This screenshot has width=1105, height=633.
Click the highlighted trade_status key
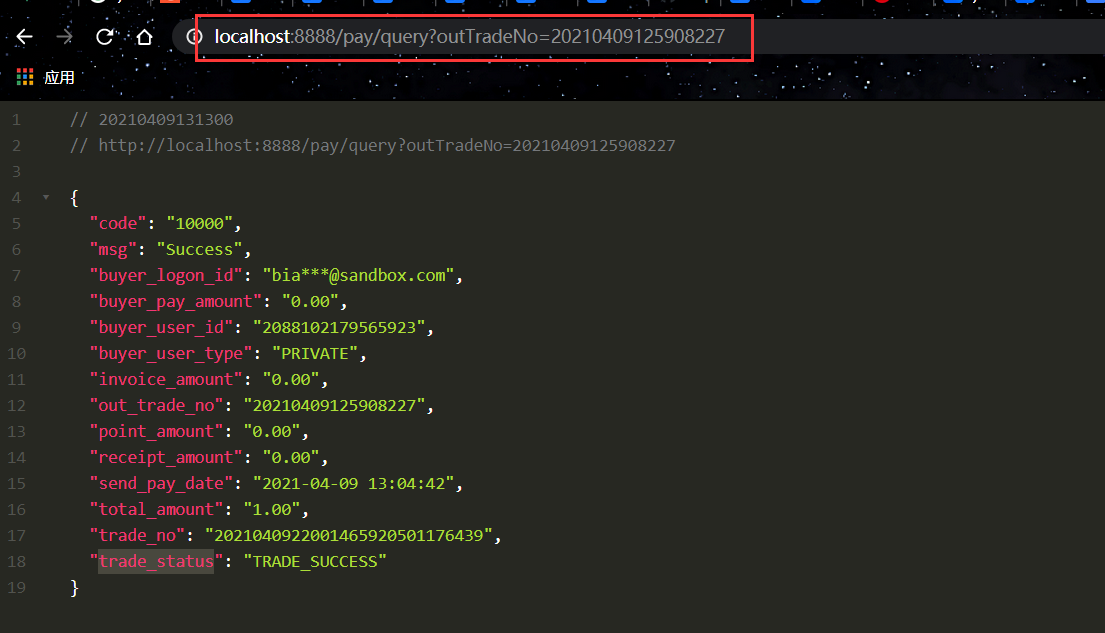coord(156,561)
